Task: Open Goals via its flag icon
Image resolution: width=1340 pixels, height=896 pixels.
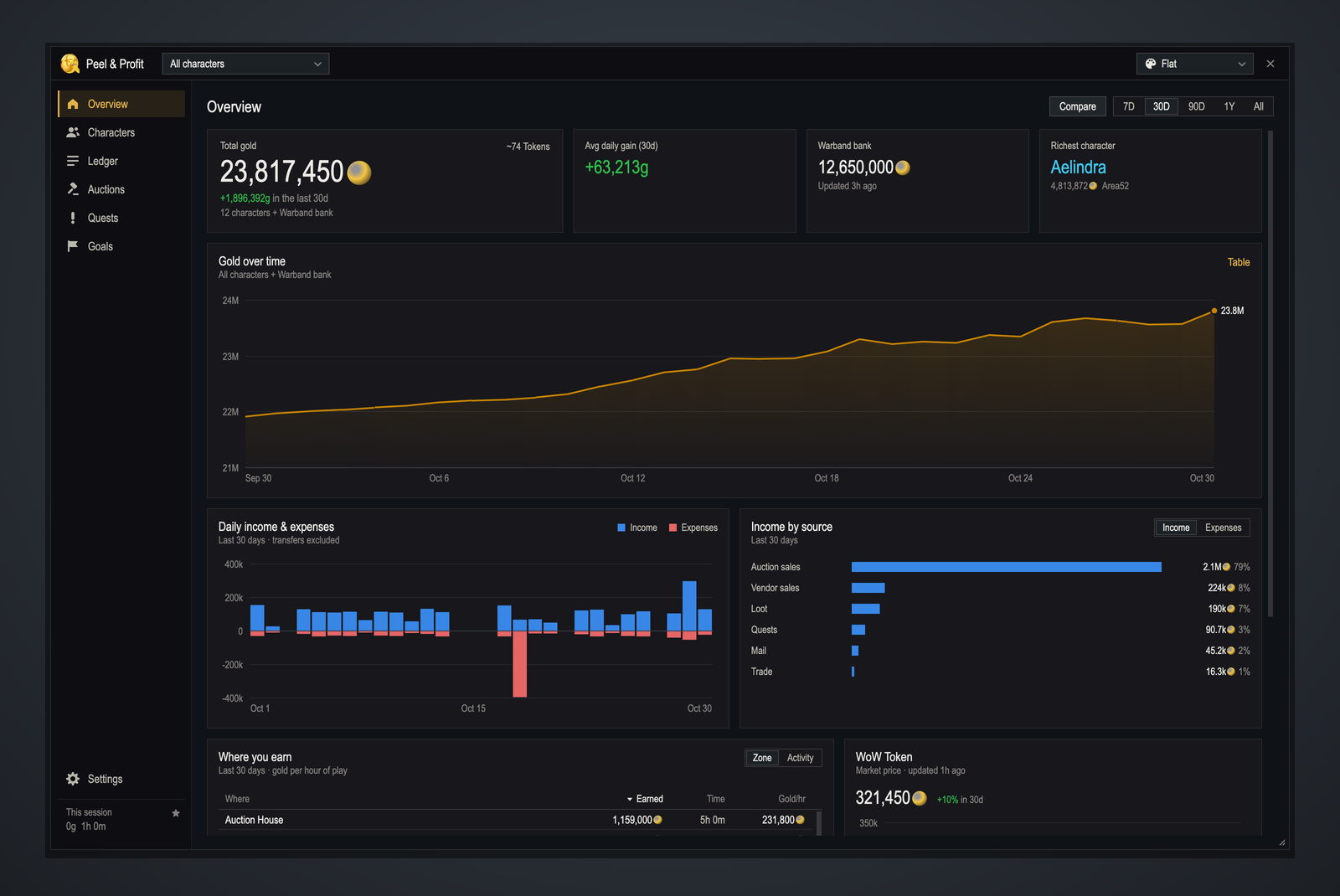Action: click(x=73, y=246)
